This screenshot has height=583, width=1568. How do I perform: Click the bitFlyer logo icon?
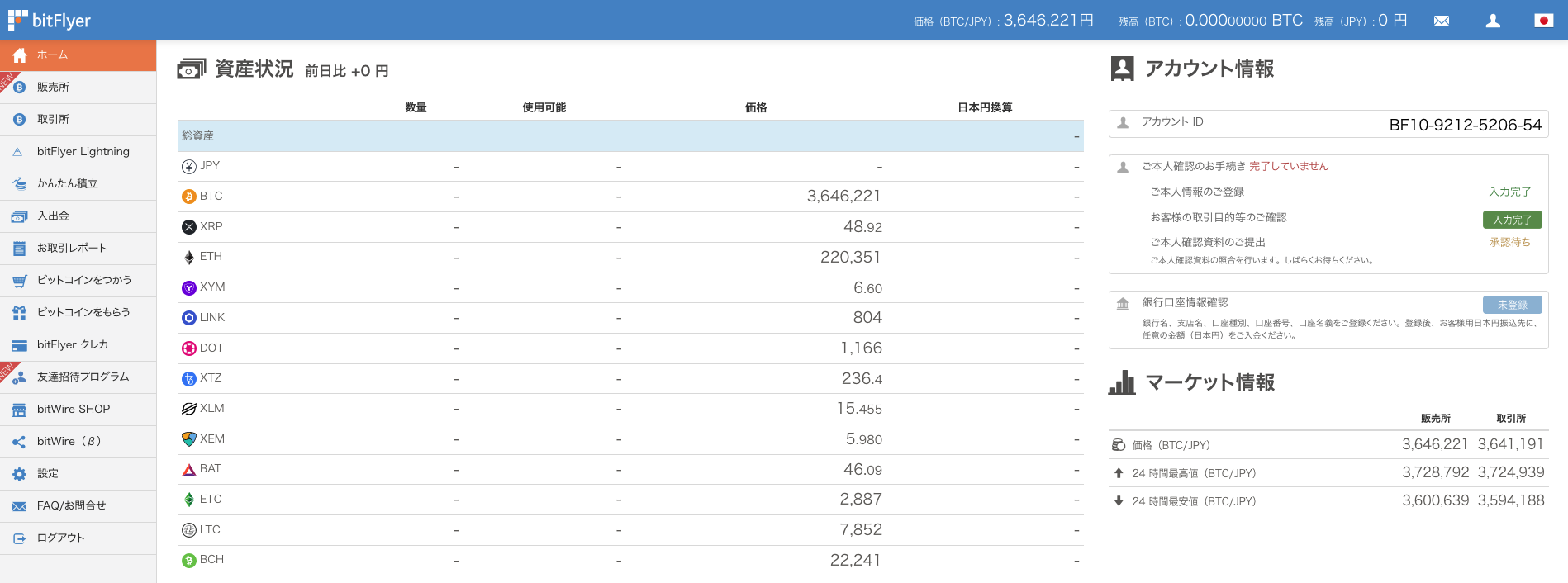[18, 20]
